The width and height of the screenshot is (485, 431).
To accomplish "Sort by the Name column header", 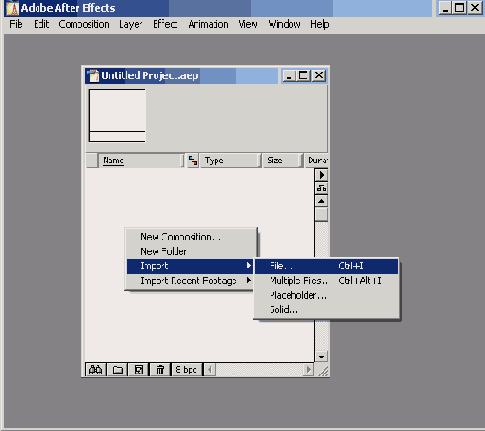I will (x=141, y=160).
